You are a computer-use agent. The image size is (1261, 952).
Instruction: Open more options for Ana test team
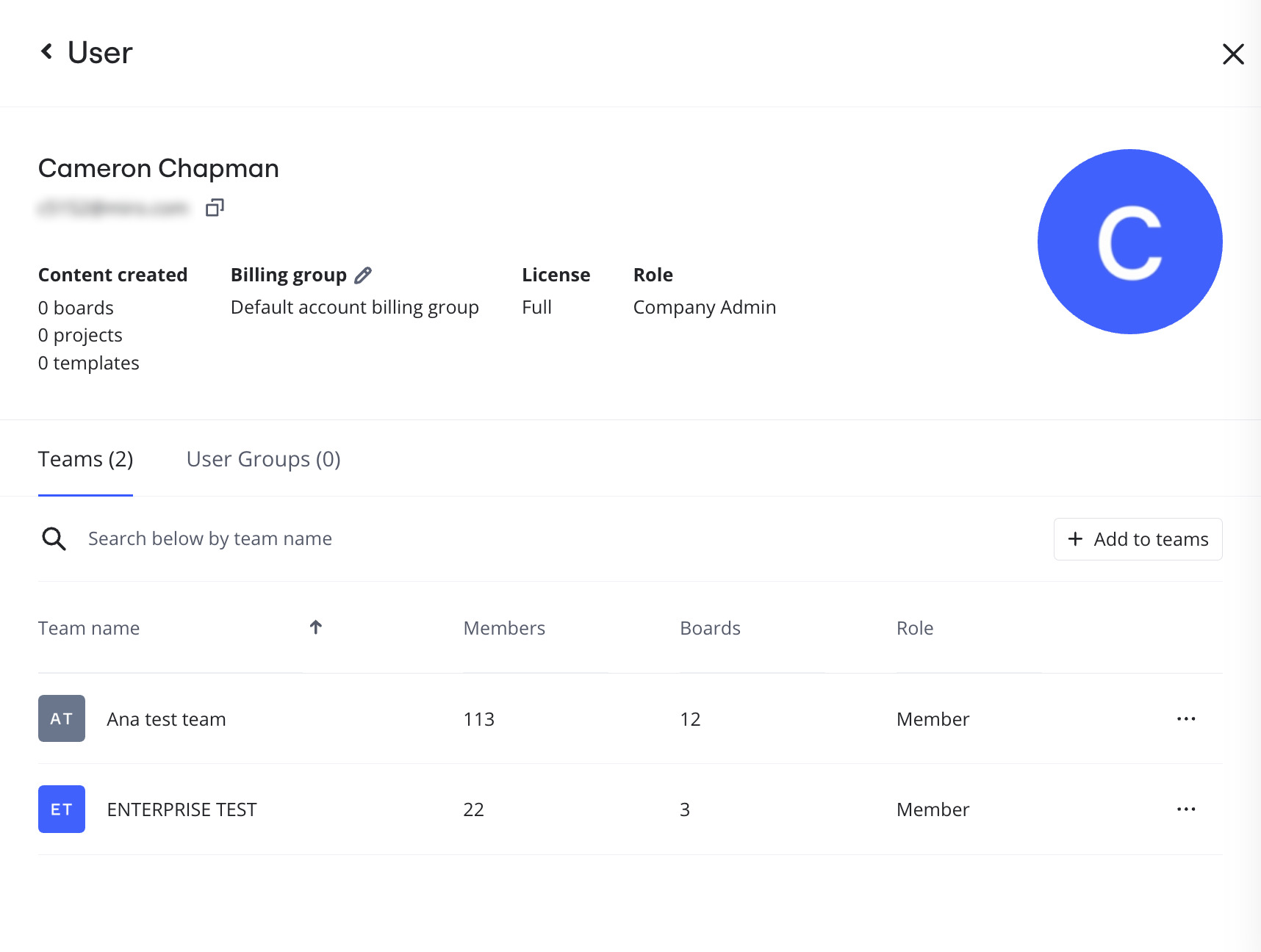point(1186,718)
